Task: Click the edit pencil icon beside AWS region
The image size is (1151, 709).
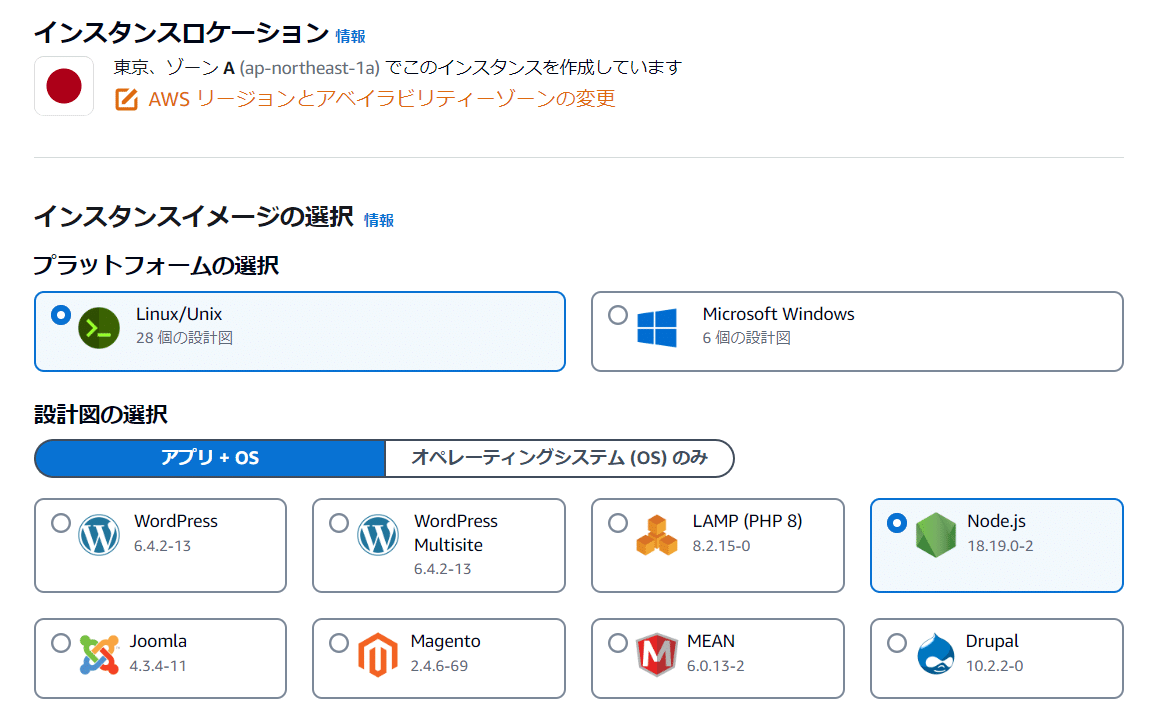Action: [x=126, y=99]
